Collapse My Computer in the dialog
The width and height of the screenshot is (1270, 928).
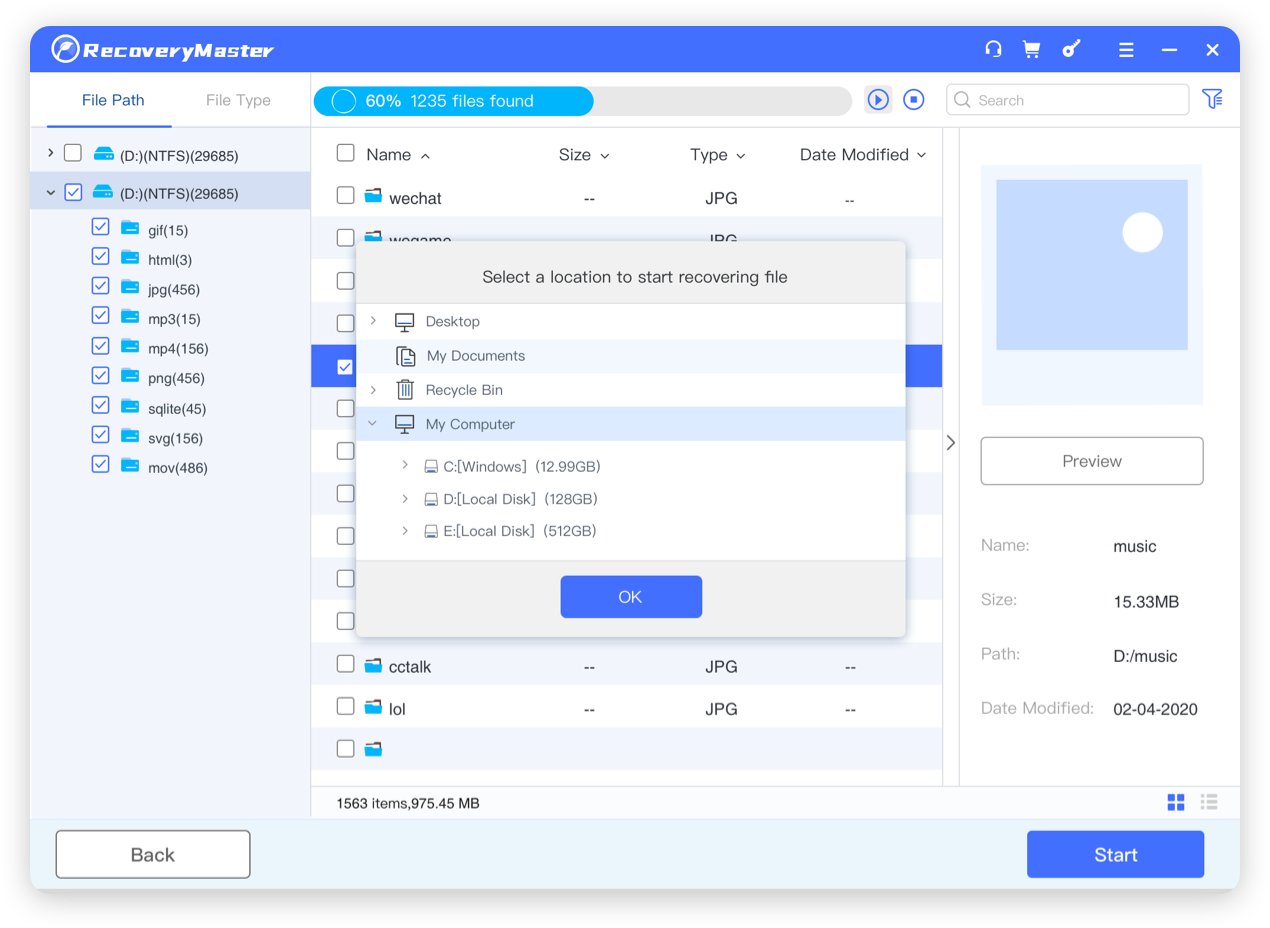pos(372,423)
